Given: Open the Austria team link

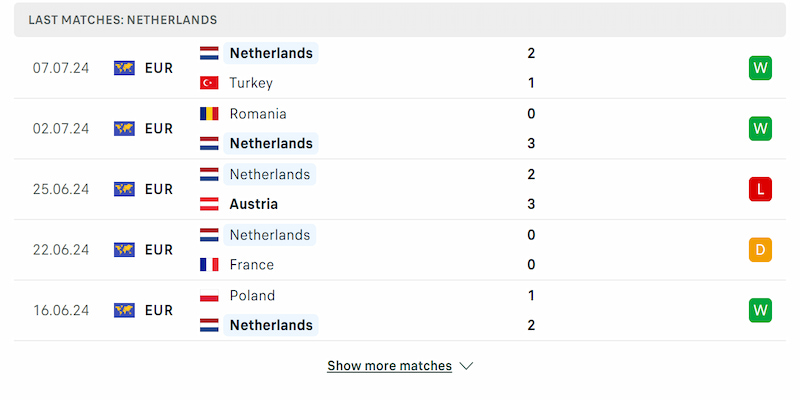Looking at the screenshot, I should tap(253, 204).
